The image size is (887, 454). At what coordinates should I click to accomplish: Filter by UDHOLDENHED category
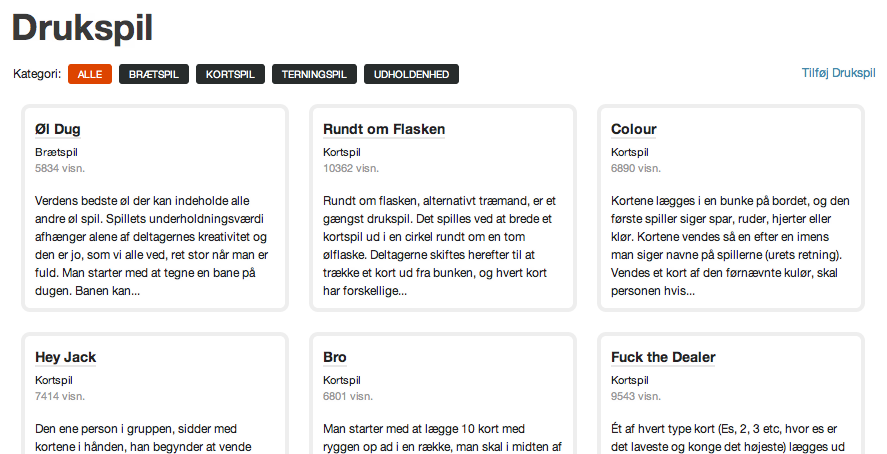pos(411,74)
